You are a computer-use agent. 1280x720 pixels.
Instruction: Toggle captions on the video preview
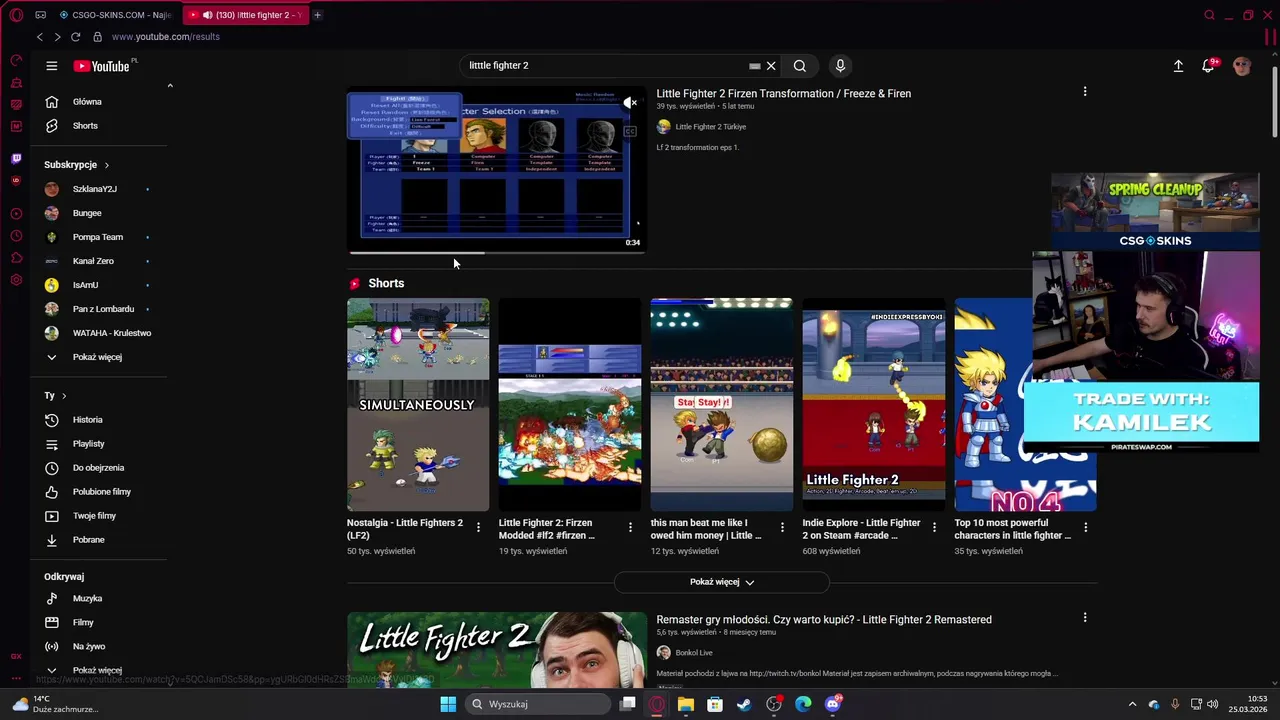630,131
